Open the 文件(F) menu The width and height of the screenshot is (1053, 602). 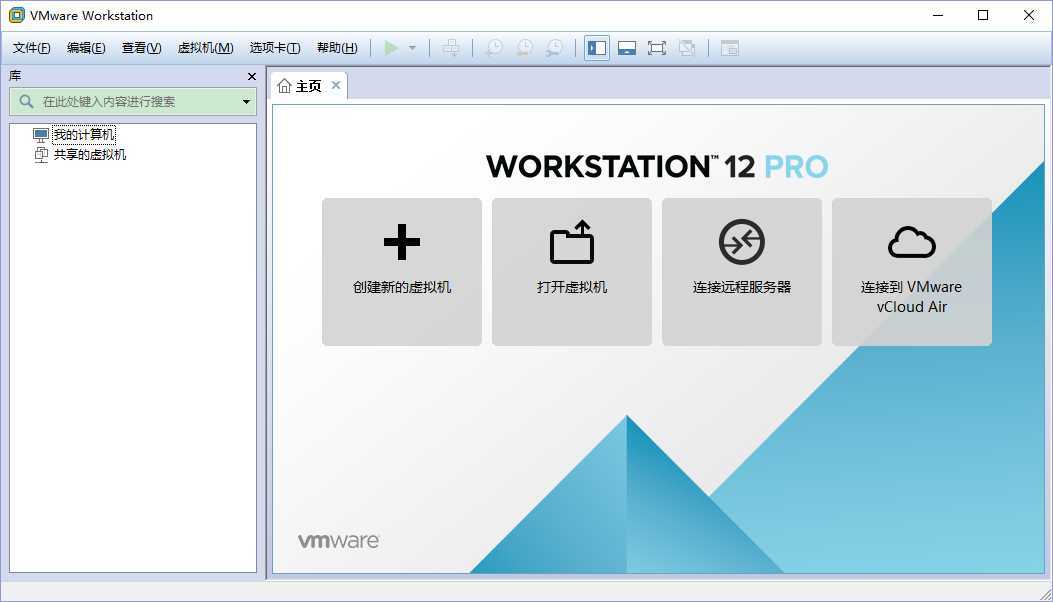coord(32,48)
